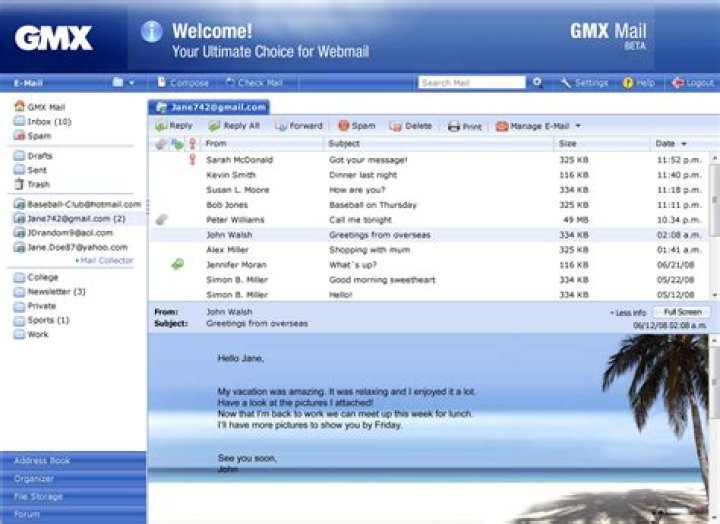Viewport: 720px width, 524px height.
Task: Click into the Search Mail field
Action: (x=471, y=83)
